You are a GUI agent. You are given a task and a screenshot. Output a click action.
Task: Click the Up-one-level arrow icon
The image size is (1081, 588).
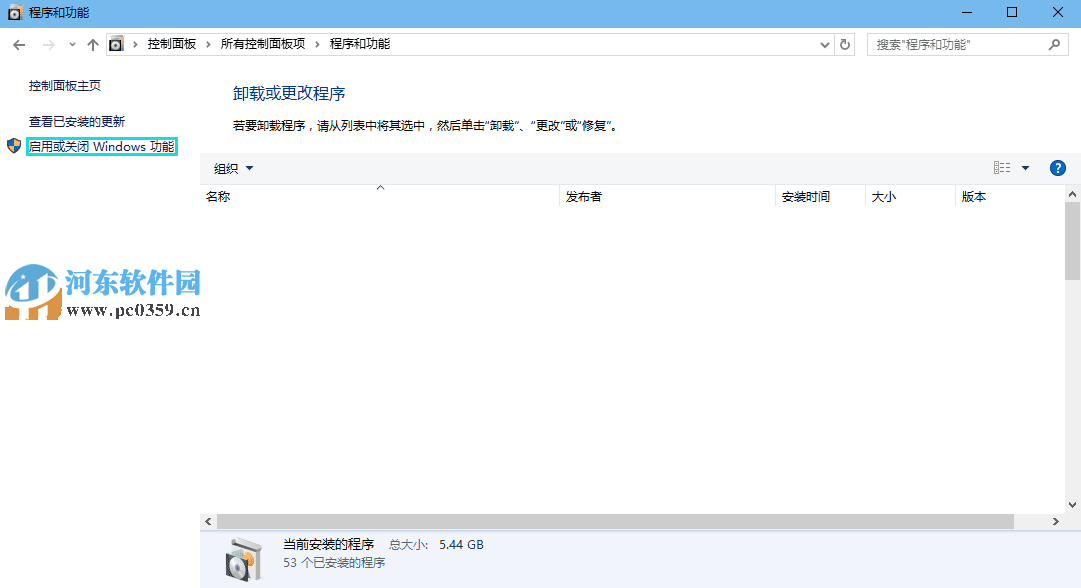pyautogui.click(x=92, y=44)
